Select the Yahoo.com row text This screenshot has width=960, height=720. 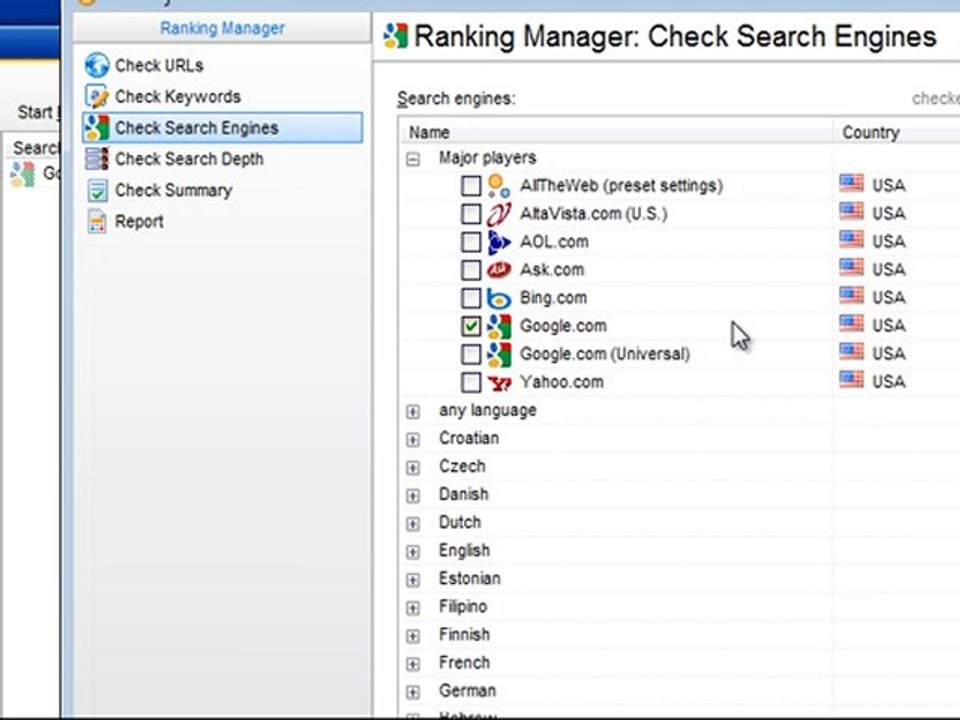point(561,382)
